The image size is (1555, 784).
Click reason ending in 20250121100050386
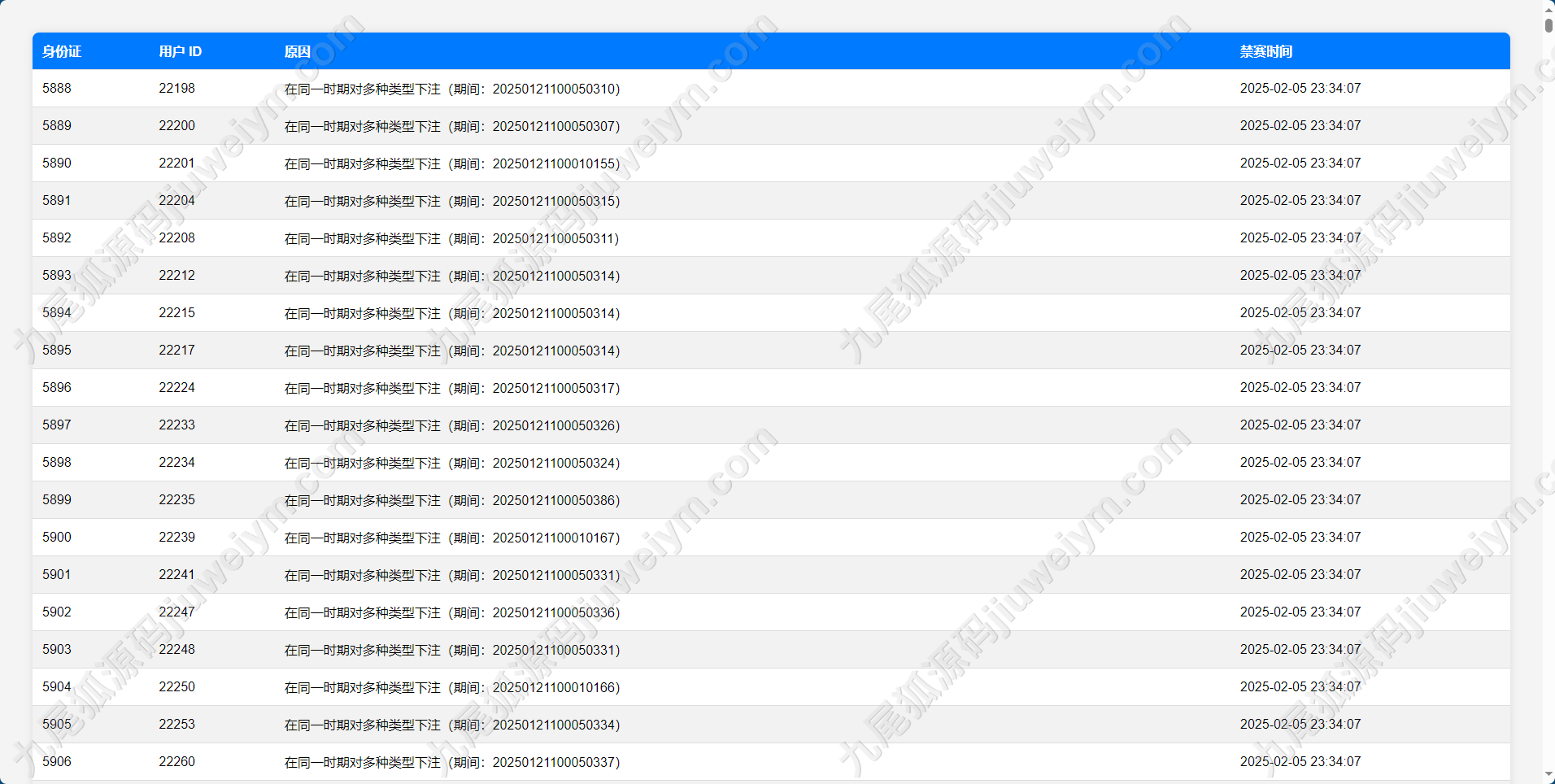click(x=452, y=500)
